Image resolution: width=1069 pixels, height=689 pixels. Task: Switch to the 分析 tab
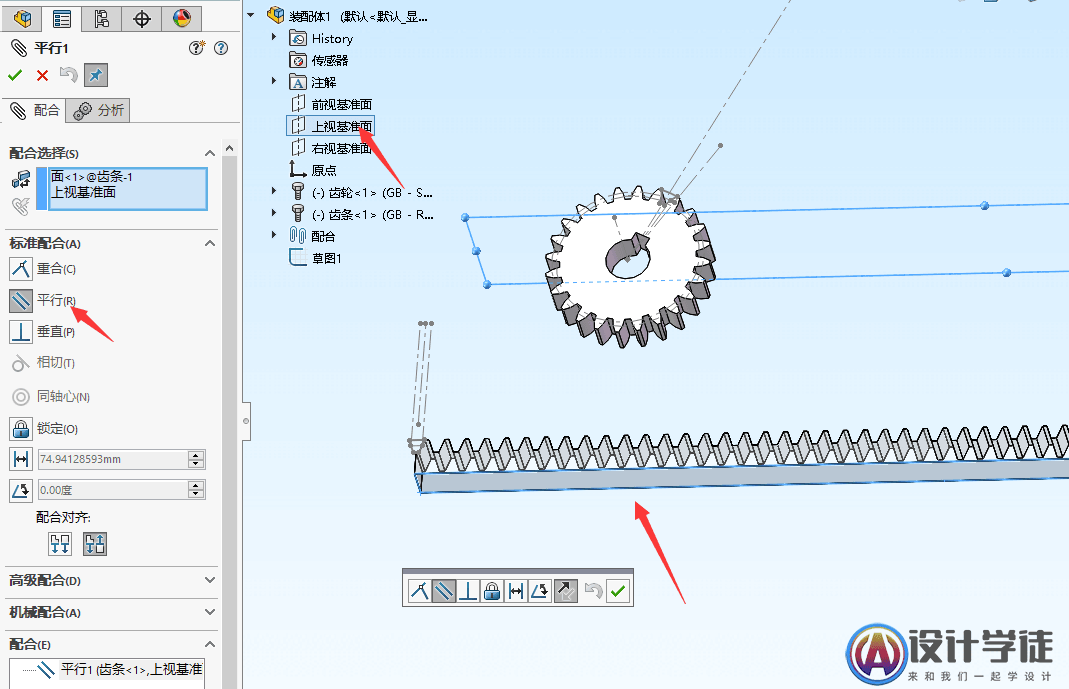click(x=98, y=110)
